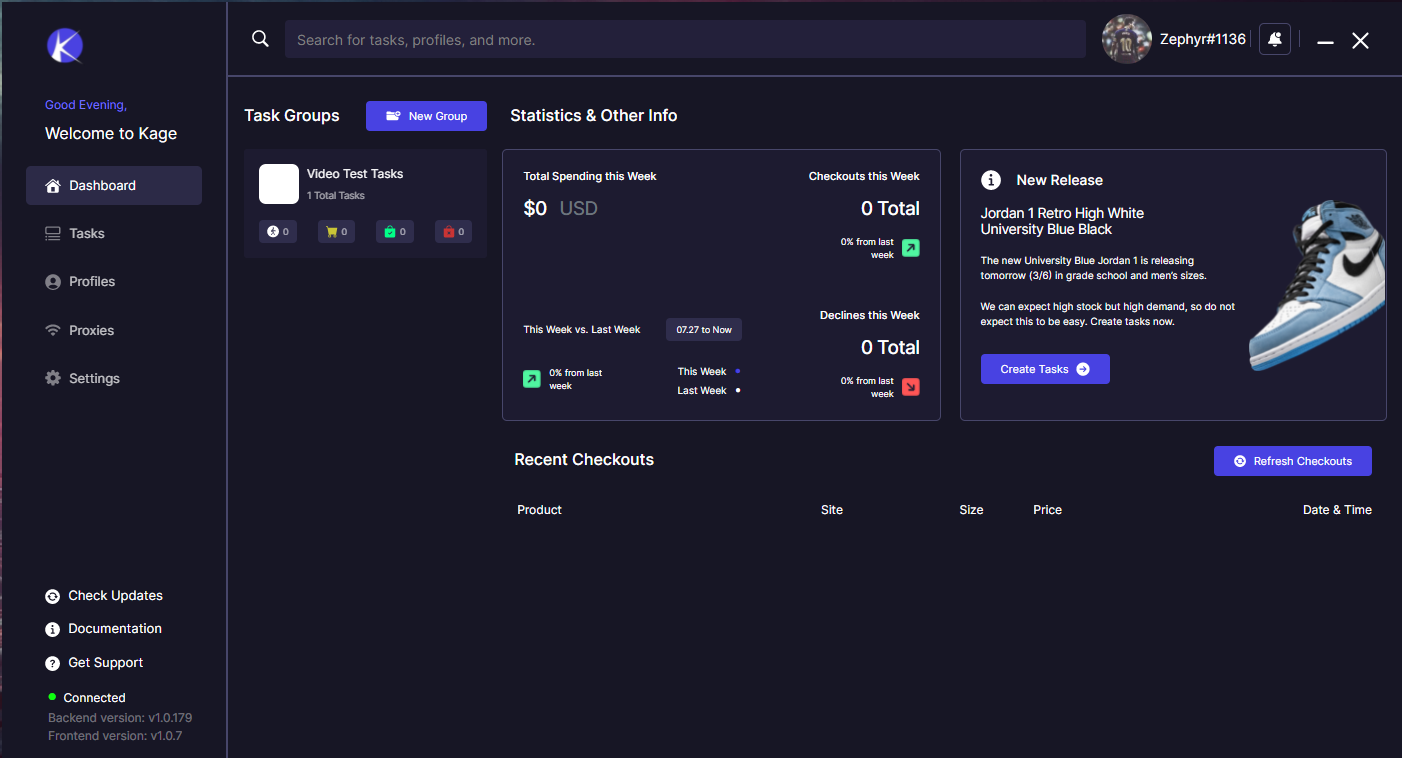
Task: Click green arrow under Checkouts this Week
Action: (910, 248)
